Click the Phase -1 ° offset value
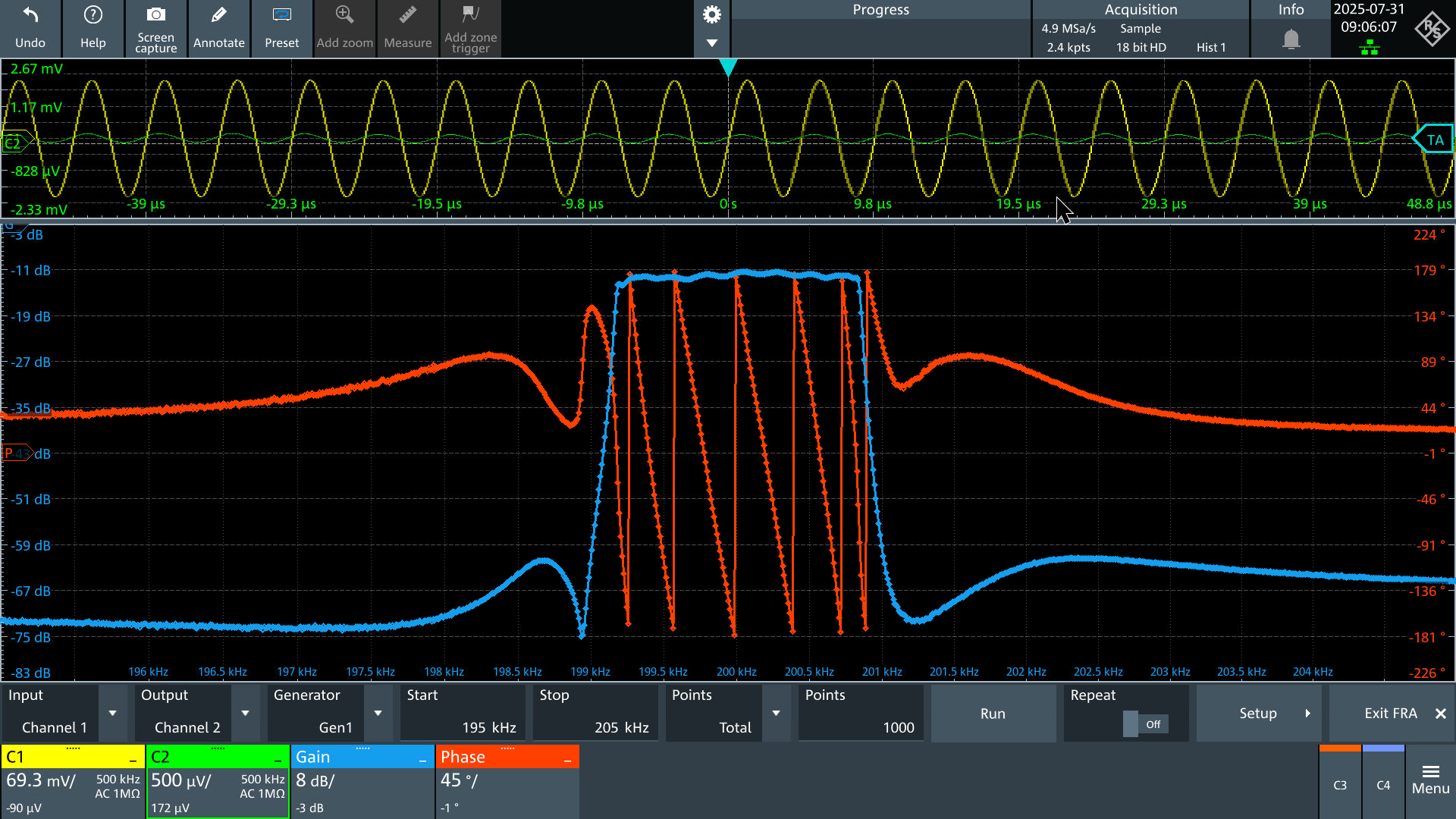Image resolution: width=1456 pixels, height=819 pixels. coord(450,808)
